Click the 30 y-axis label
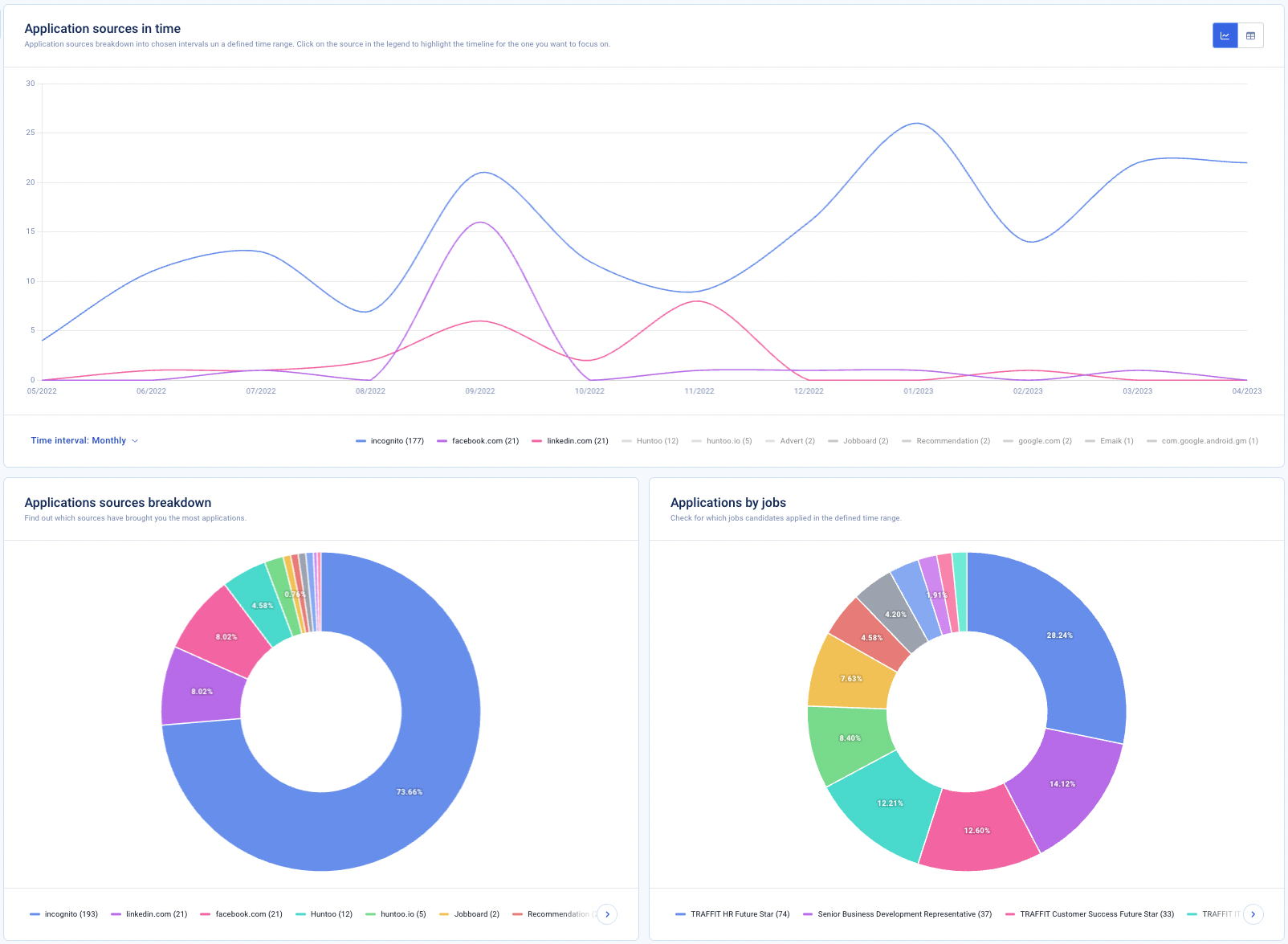Viewport: 1288px width, 944px height. point(31,84)
